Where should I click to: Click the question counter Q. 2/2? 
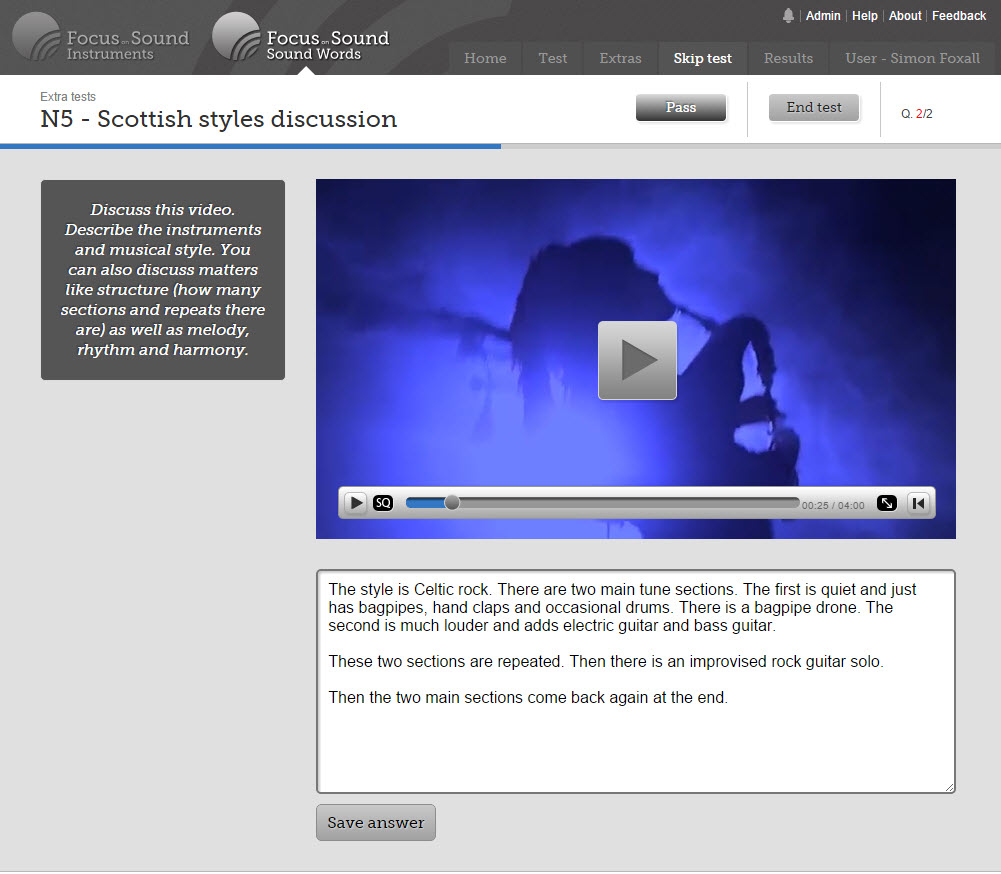(916, 114)
